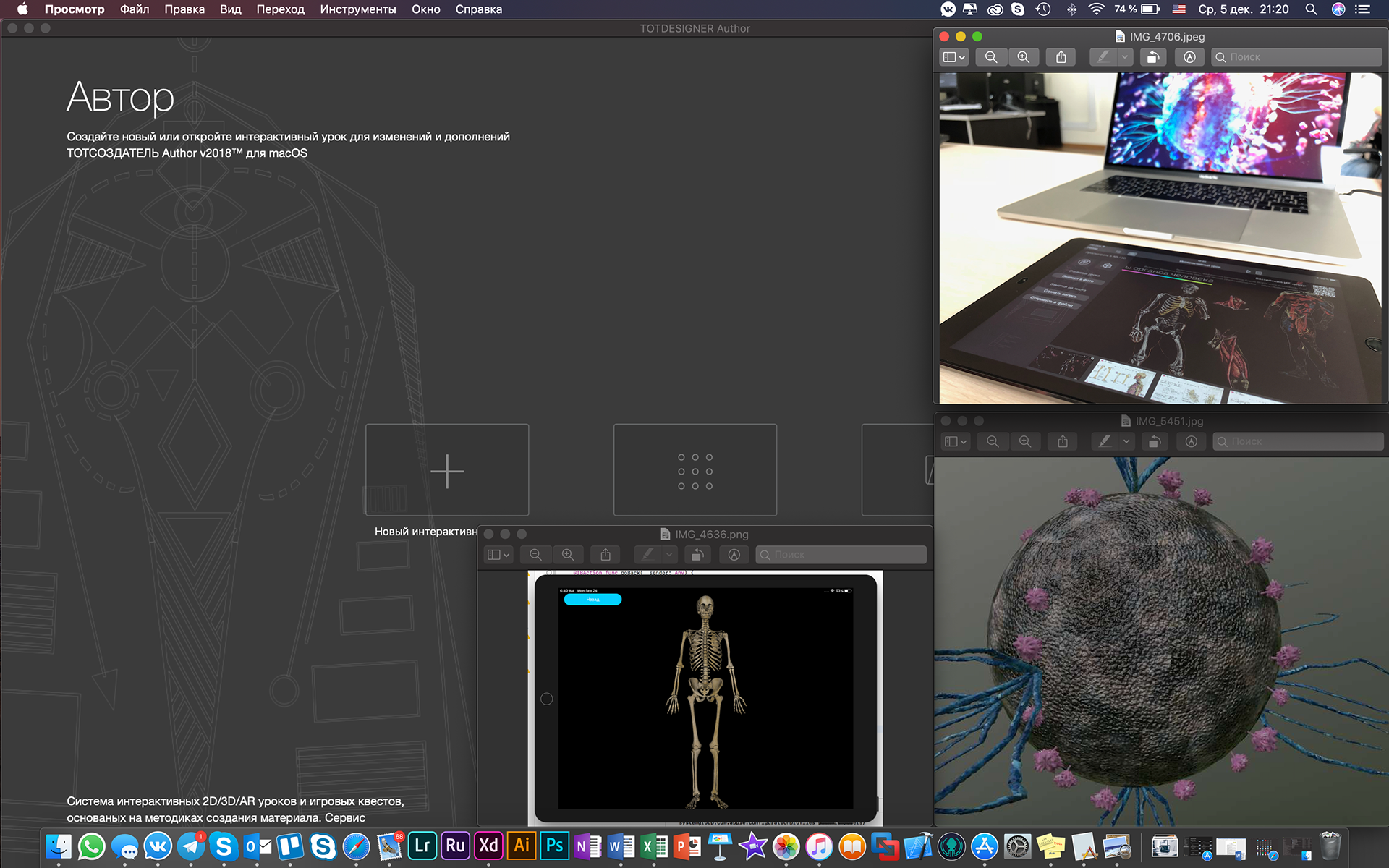Select highlight pen in IMG_4636.png toolbar
Viewport: 1389px width, 868px height.
(x=647, y=555)
